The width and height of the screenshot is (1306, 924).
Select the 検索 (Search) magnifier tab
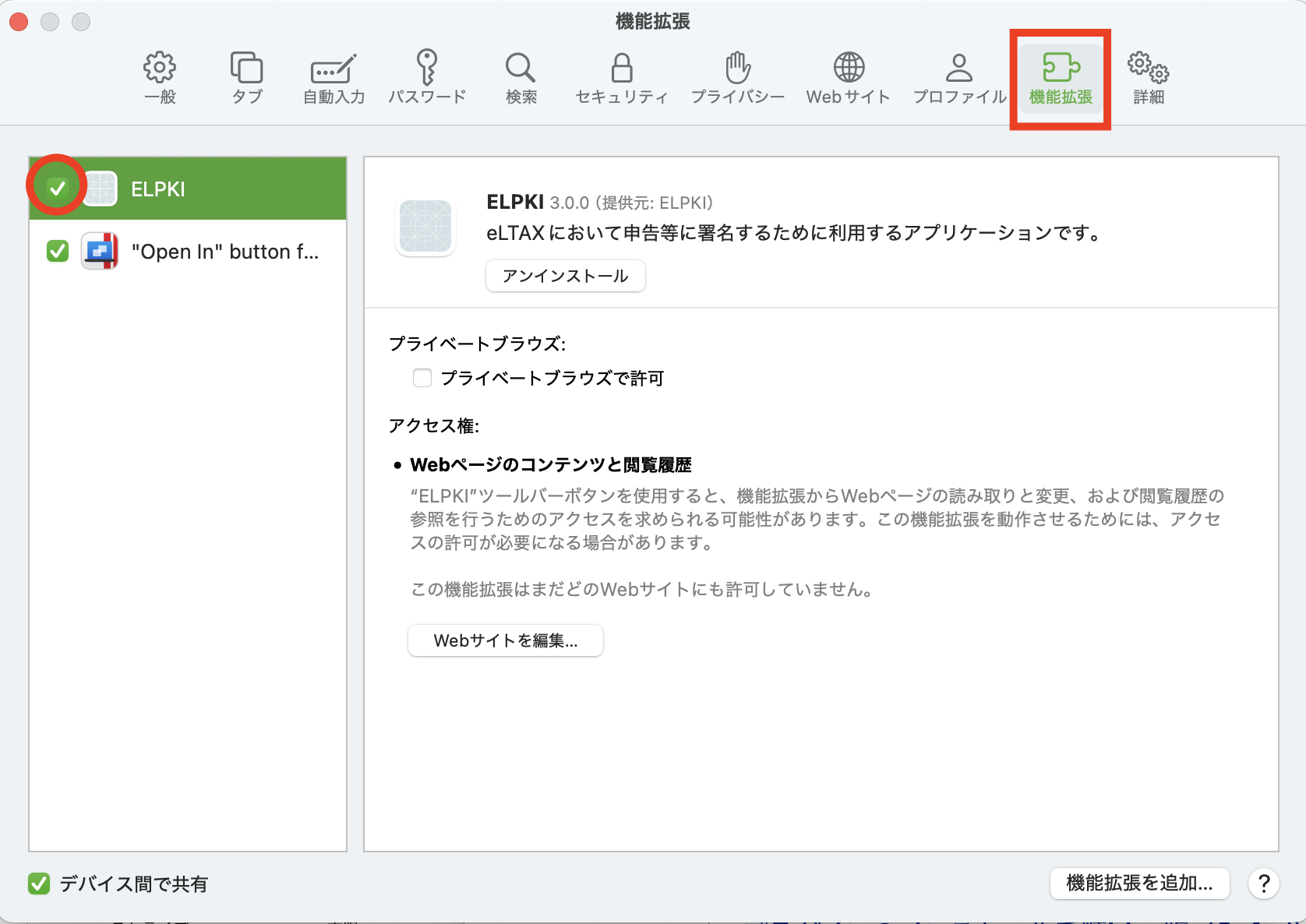[521, 78]
